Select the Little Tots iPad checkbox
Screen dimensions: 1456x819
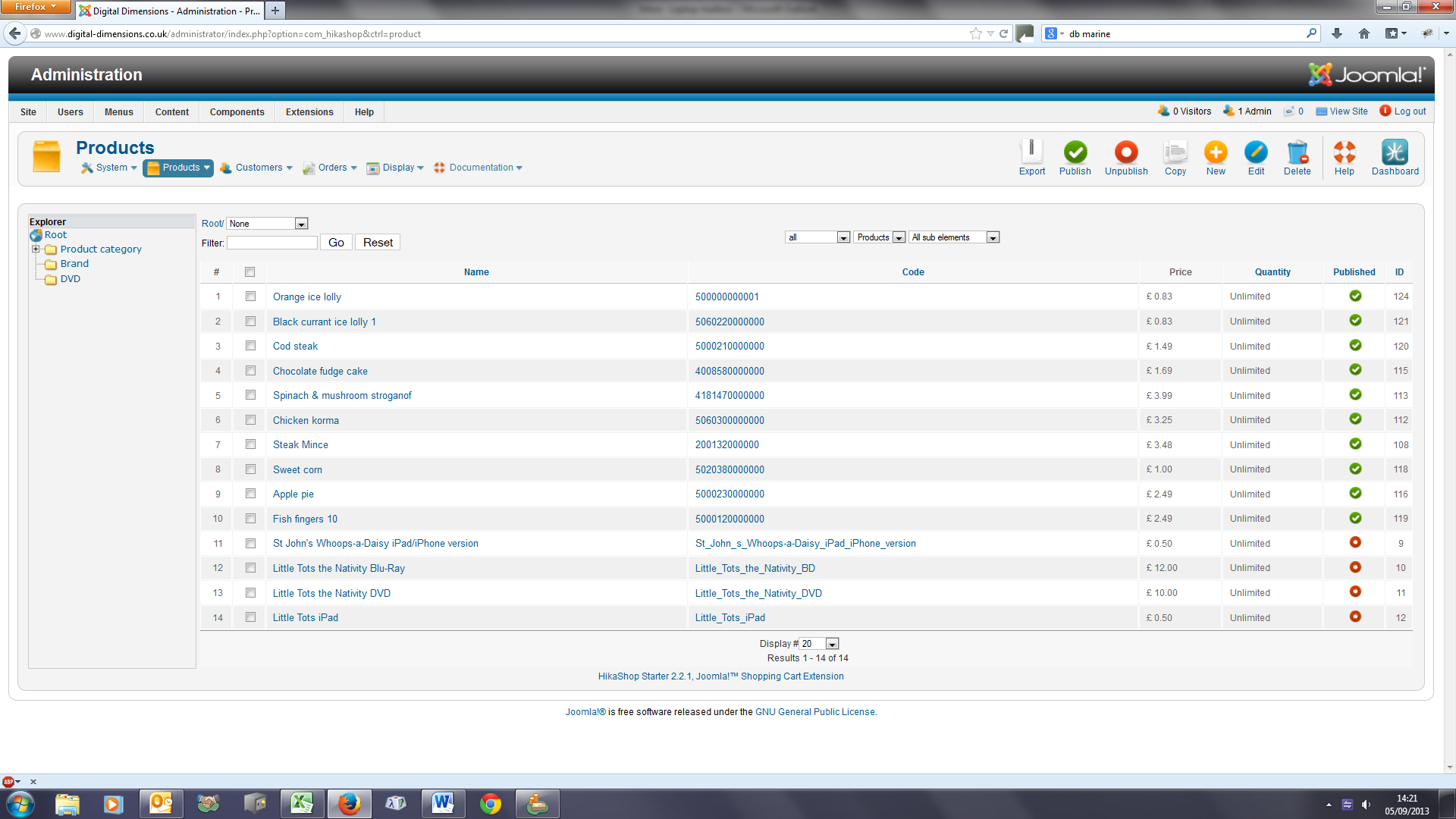point(250,617)
